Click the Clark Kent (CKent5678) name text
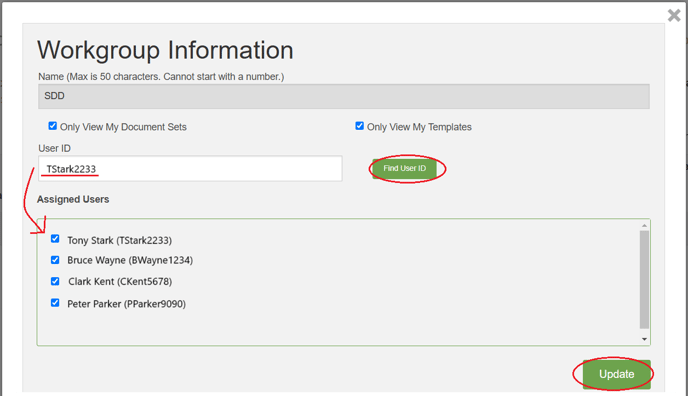The image size is (688, 396). 120,282
